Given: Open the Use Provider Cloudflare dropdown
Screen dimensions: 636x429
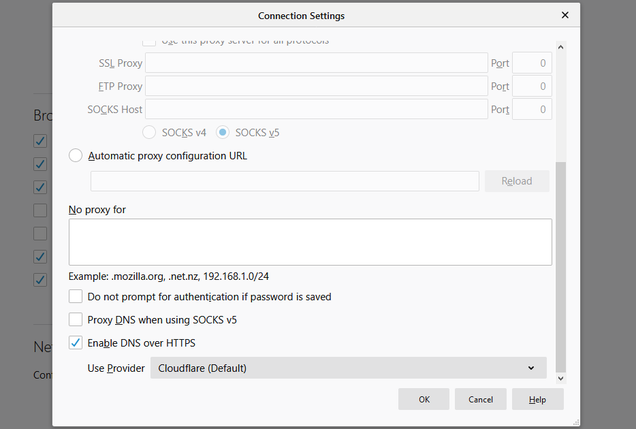Looking at the screenshot, I should [348, 368].
